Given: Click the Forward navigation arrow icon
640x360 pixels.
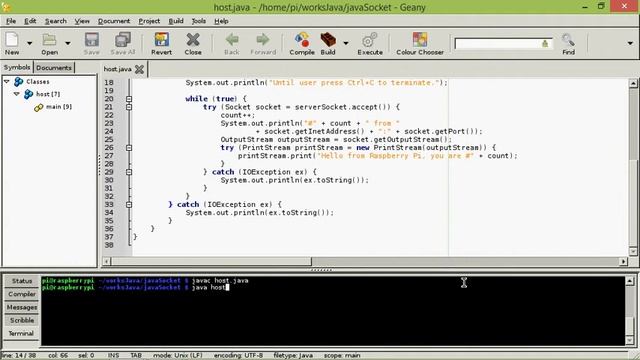Looking at the screenshot, I should 263,40.
